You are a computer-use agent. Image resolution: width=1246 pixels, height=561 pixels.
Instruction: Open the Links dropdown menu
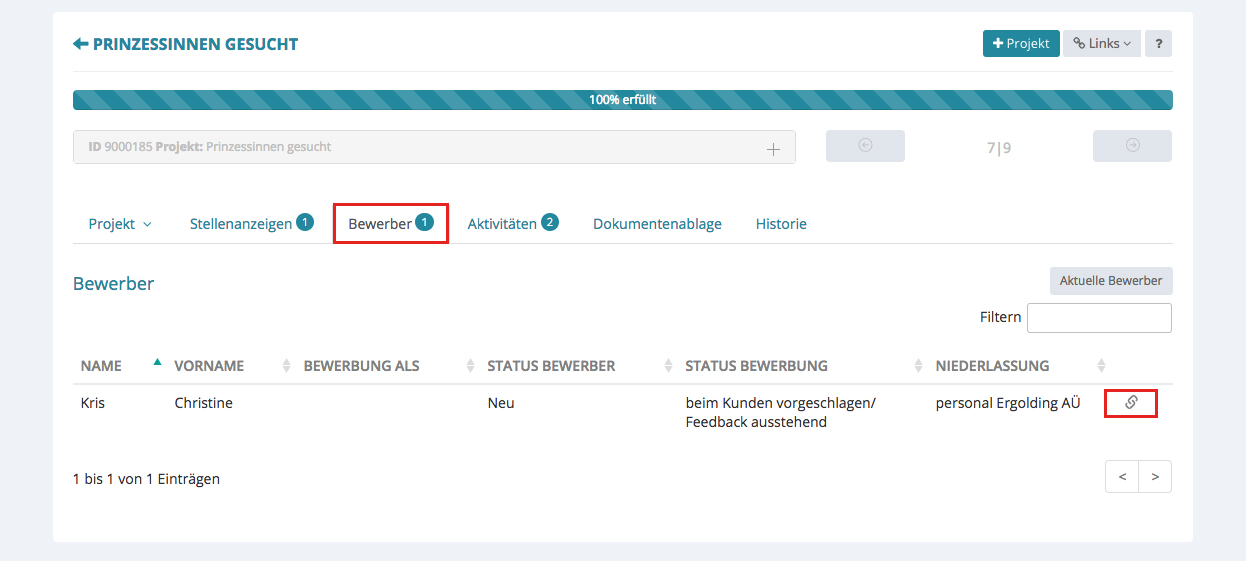pyautogui.click(x=1102, y=44)
